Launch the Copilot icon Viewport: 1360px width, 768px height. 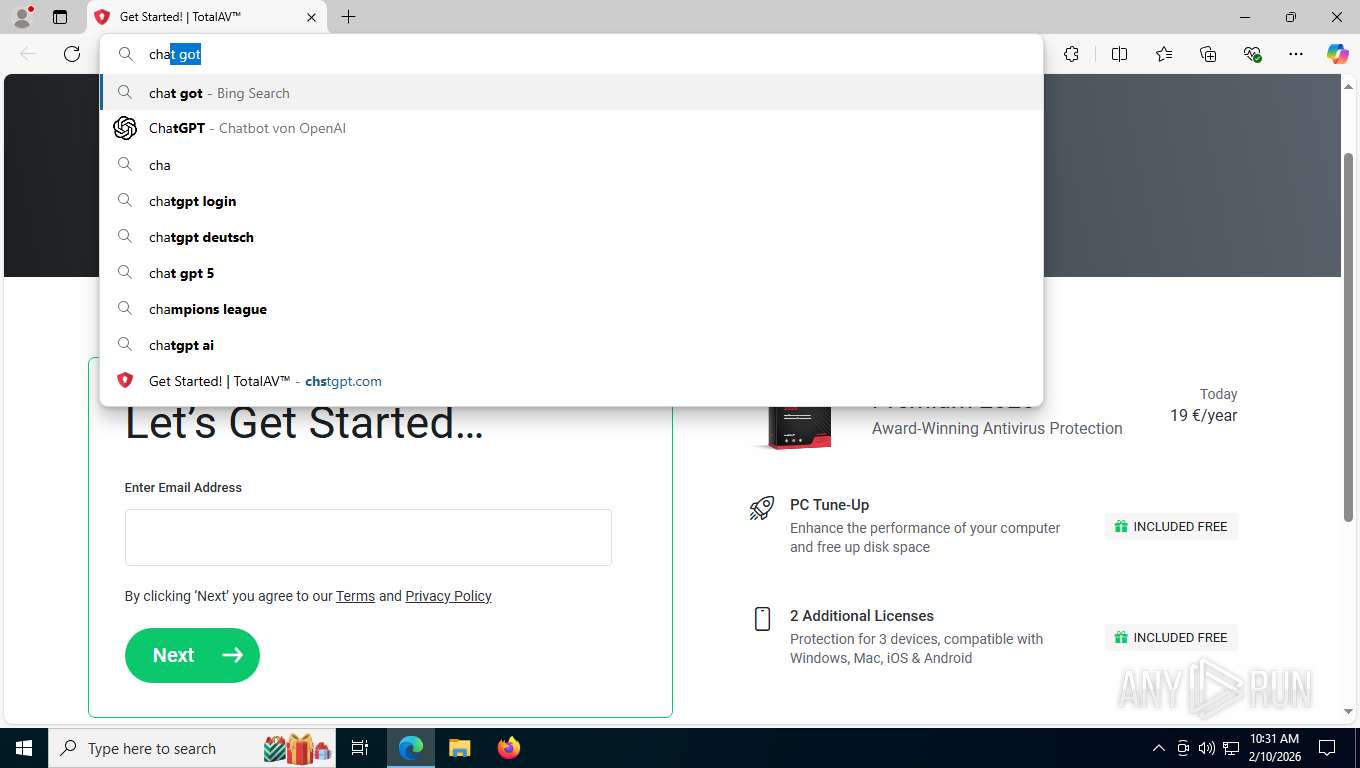[x=1338, y=54]
